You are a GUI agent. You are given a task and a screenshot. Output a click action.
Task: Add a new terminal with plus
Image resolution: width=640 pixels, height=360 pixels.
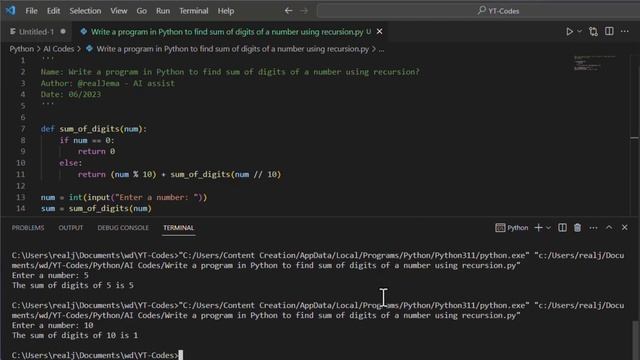coord(538,228)
